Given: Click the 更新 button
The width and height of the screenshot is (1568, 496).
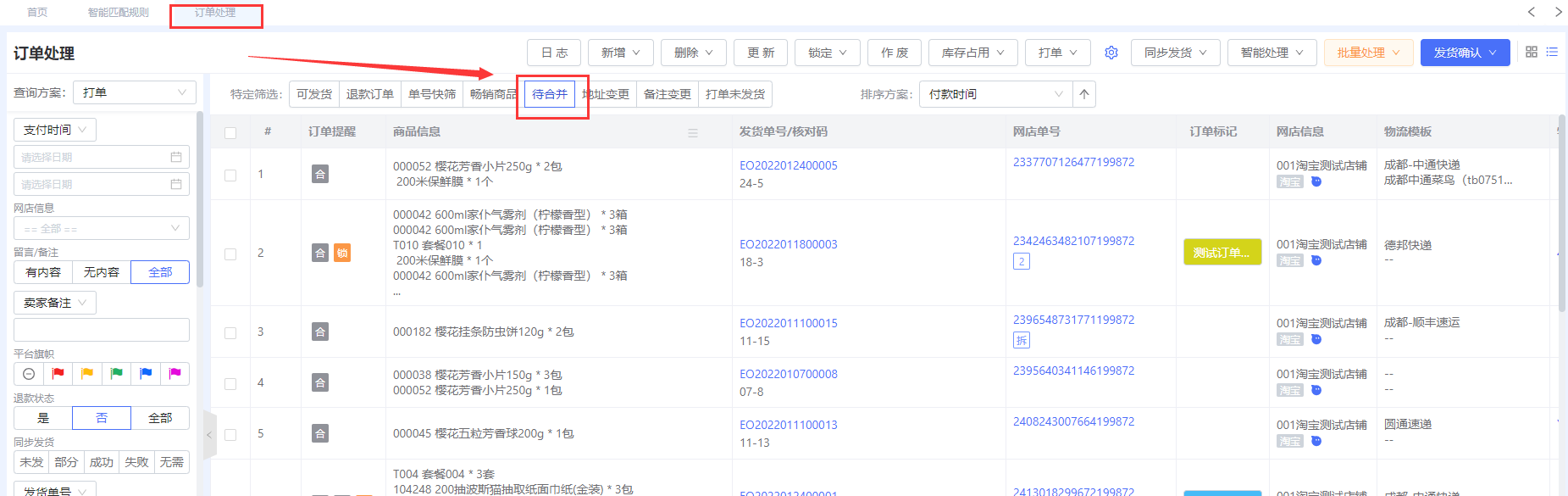Looking at the screenshot, I should pos(761,53).
